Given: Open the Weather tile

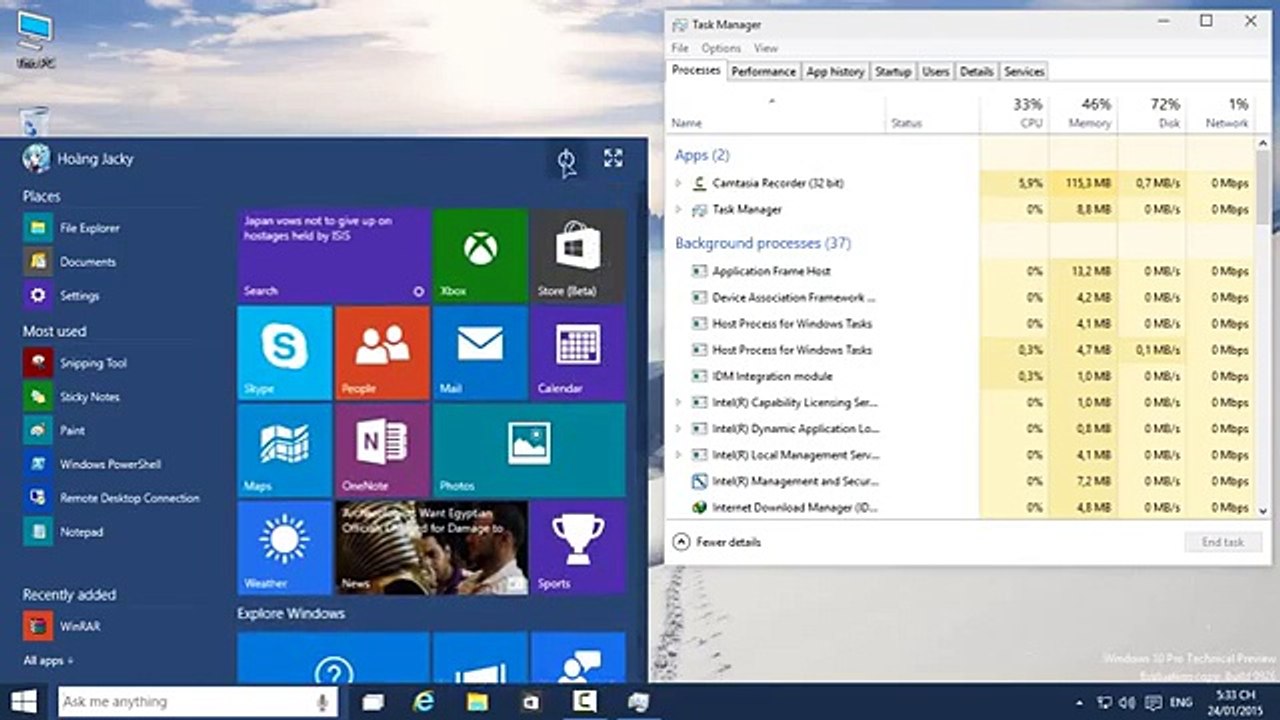Looking at the screenshot, I should [284, 548].
